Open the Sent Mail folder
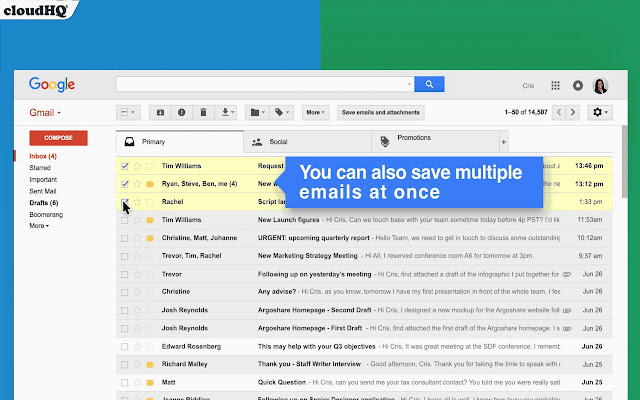Screen dimensions: 640x400 pos(42,191)
